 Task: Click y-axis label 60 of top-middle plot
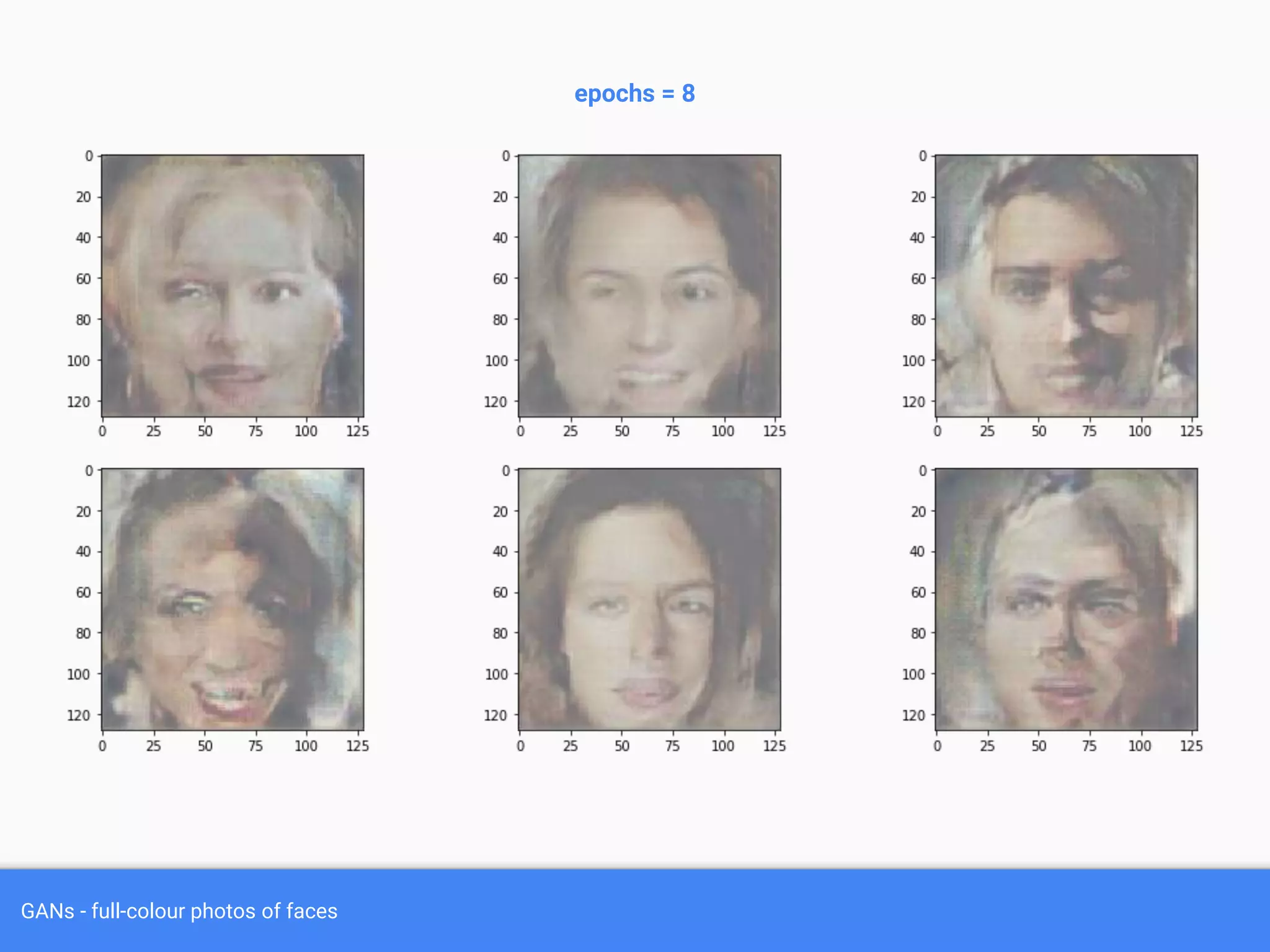click(500, 279)
